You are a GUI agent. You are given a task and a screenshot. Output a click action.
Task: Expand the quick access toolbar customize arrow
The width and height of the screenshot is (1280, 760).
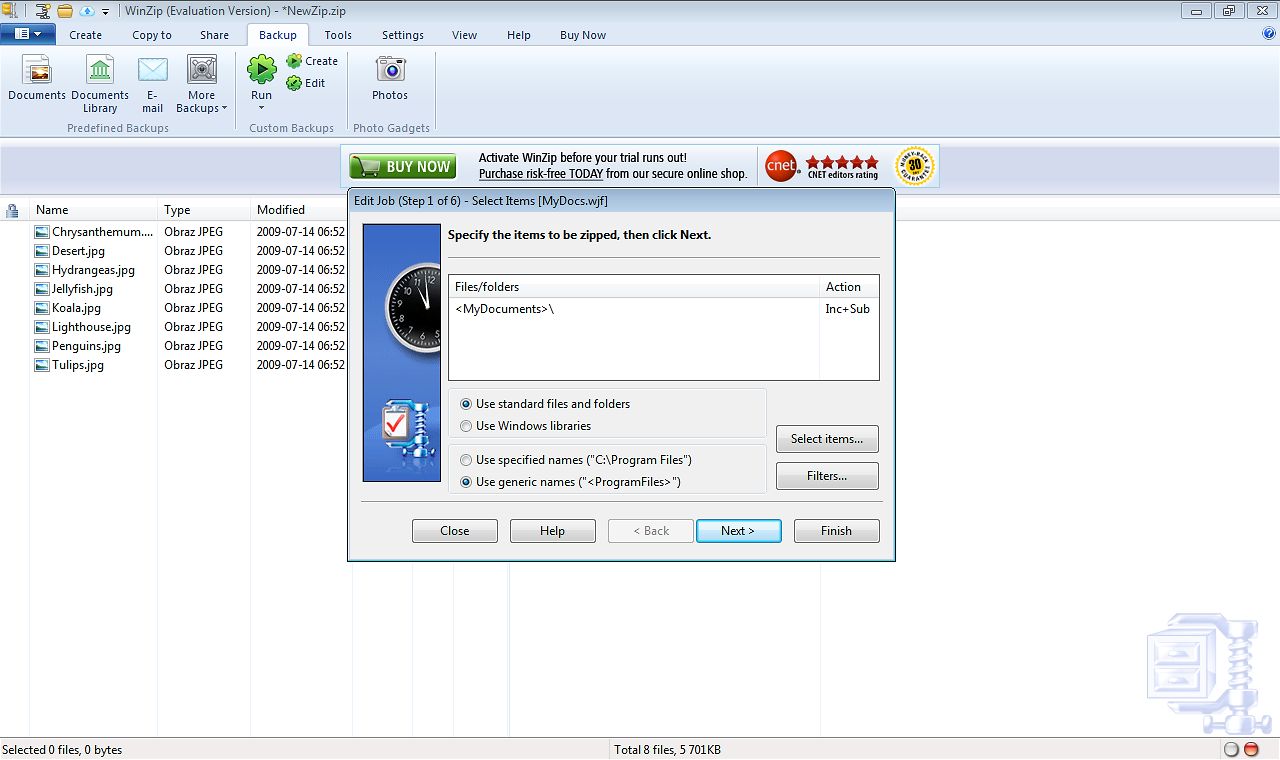pyautogui.click(x=105, y=12)
